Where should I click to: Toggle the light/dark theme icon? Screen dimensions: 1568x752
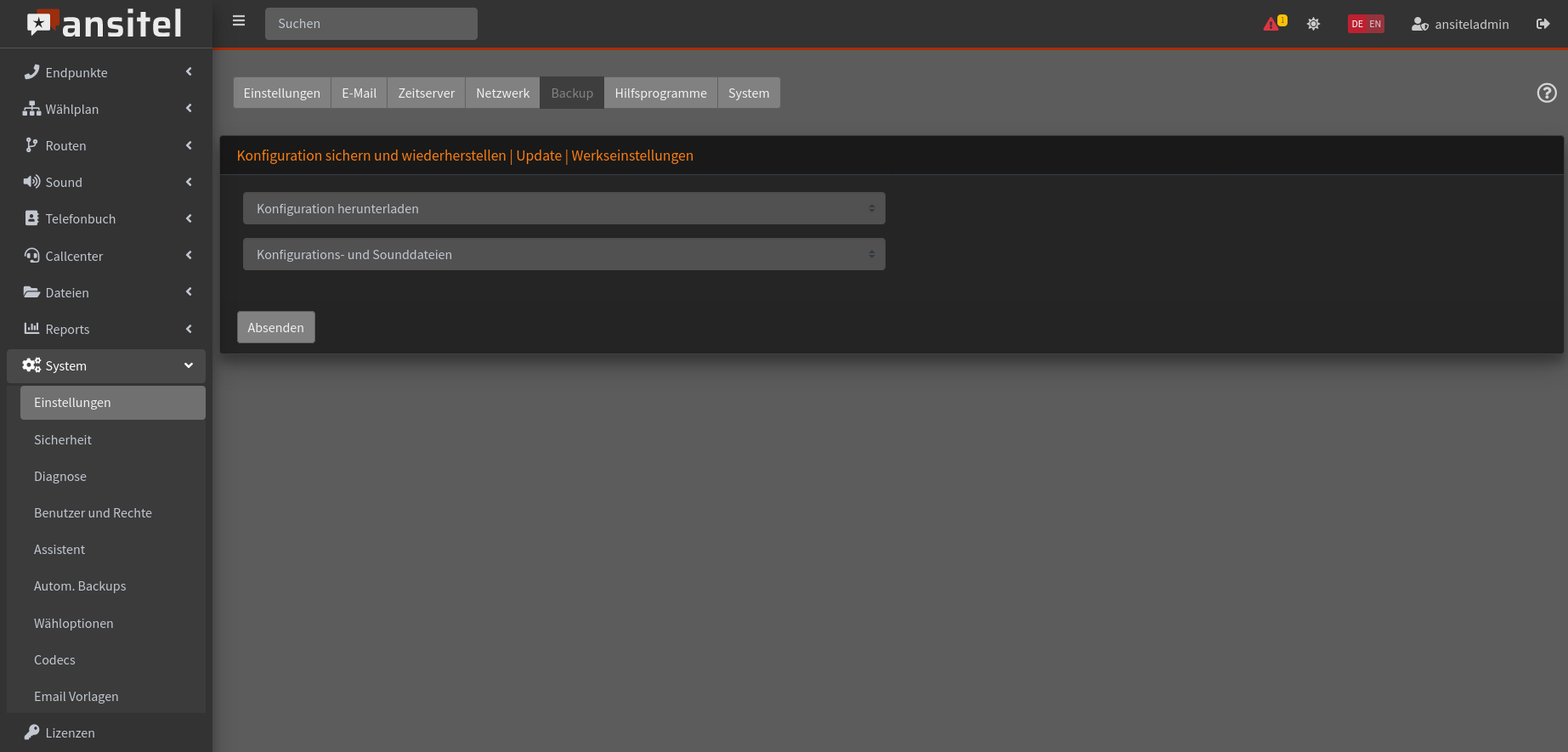click(x=1313, y=24)
